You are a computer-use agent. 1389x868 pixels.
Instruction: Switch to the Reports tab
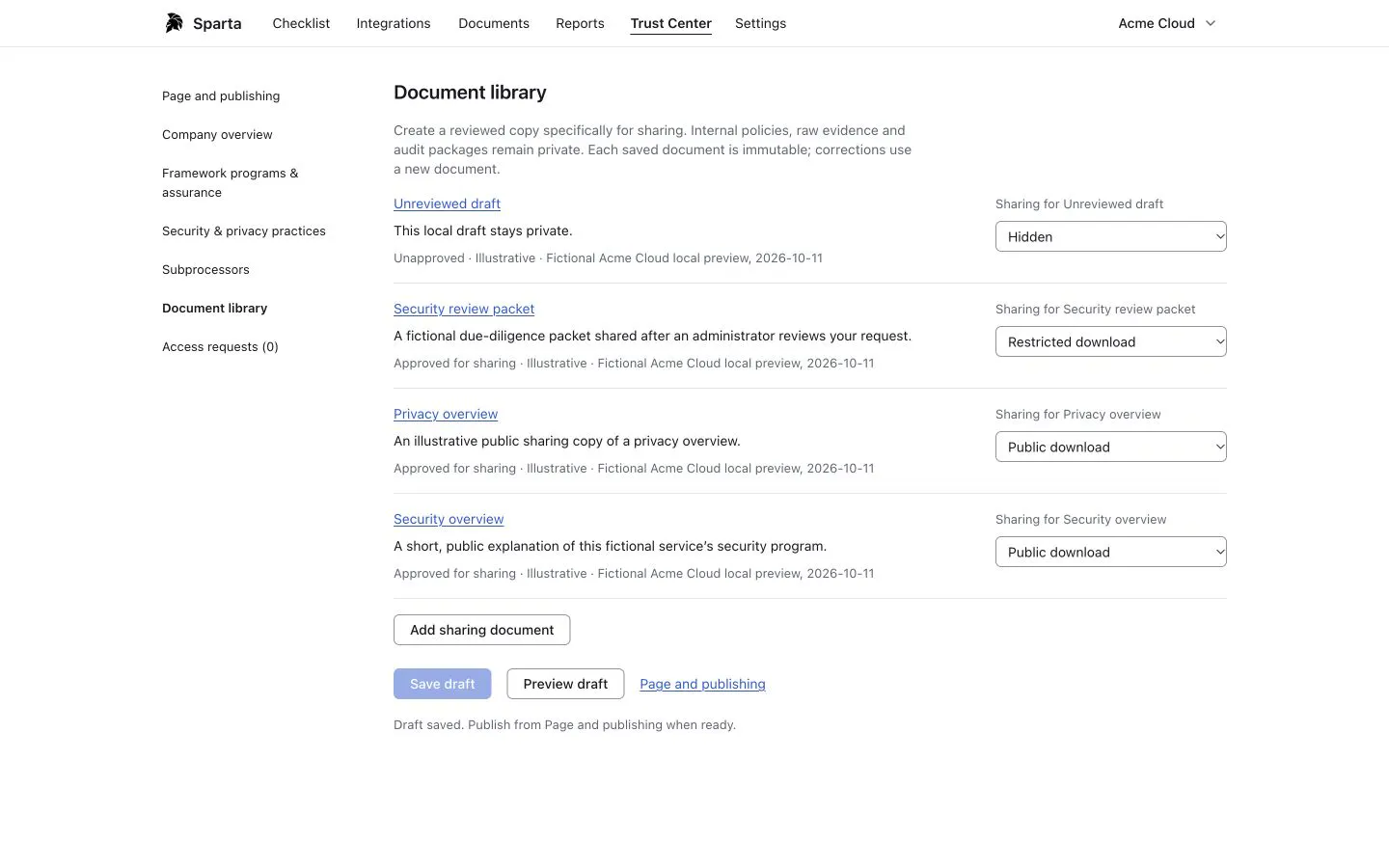point(580,23)
